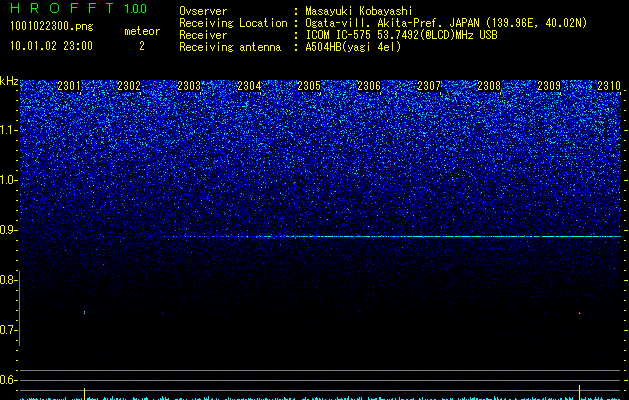The image size is (629, 400).
Task: Click the Receiver field label
Action: [203, 35]
